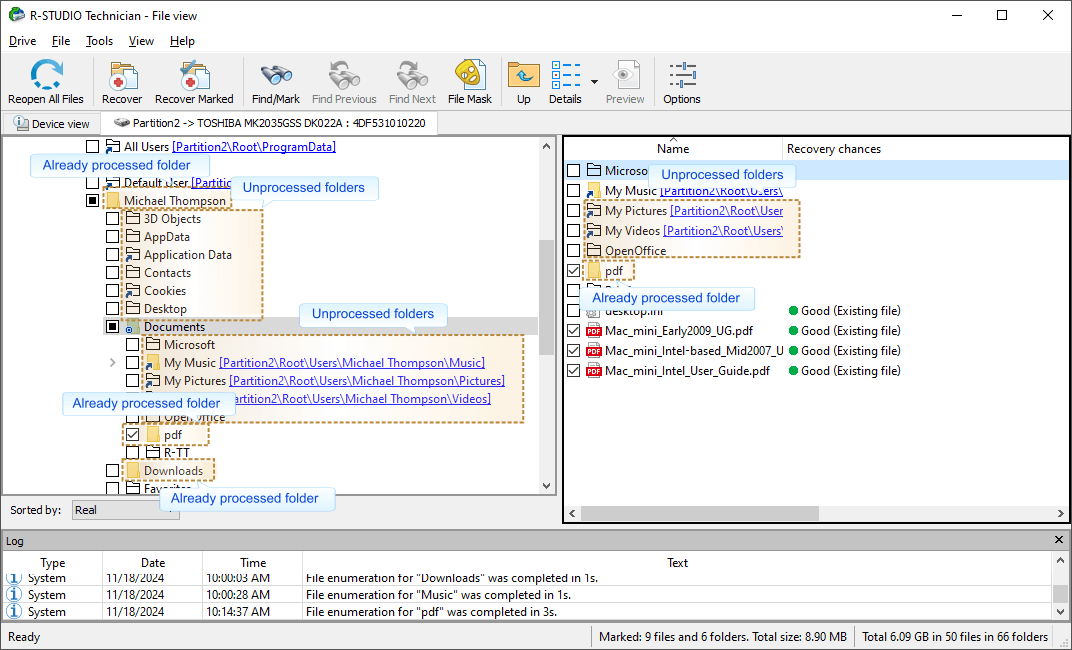Open the Sorted by combo box
The width and height of the screenshot is (1072, 650).
pos(126,510)
